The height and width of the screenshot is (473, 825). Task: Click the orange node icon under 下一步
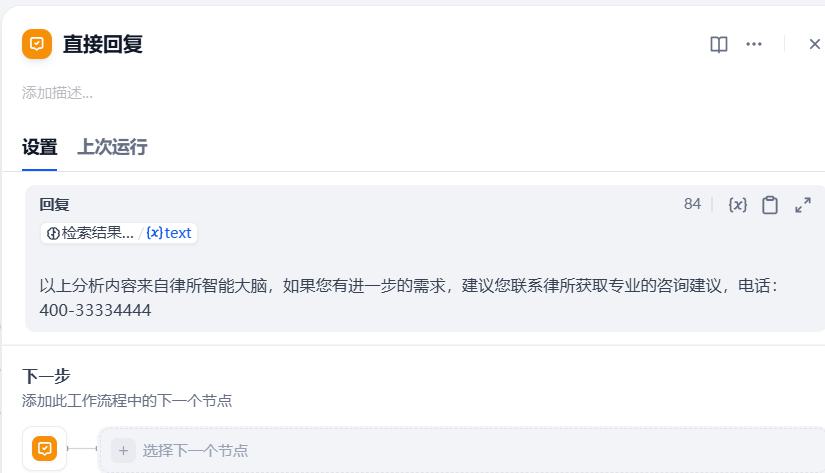coord(45,449)
